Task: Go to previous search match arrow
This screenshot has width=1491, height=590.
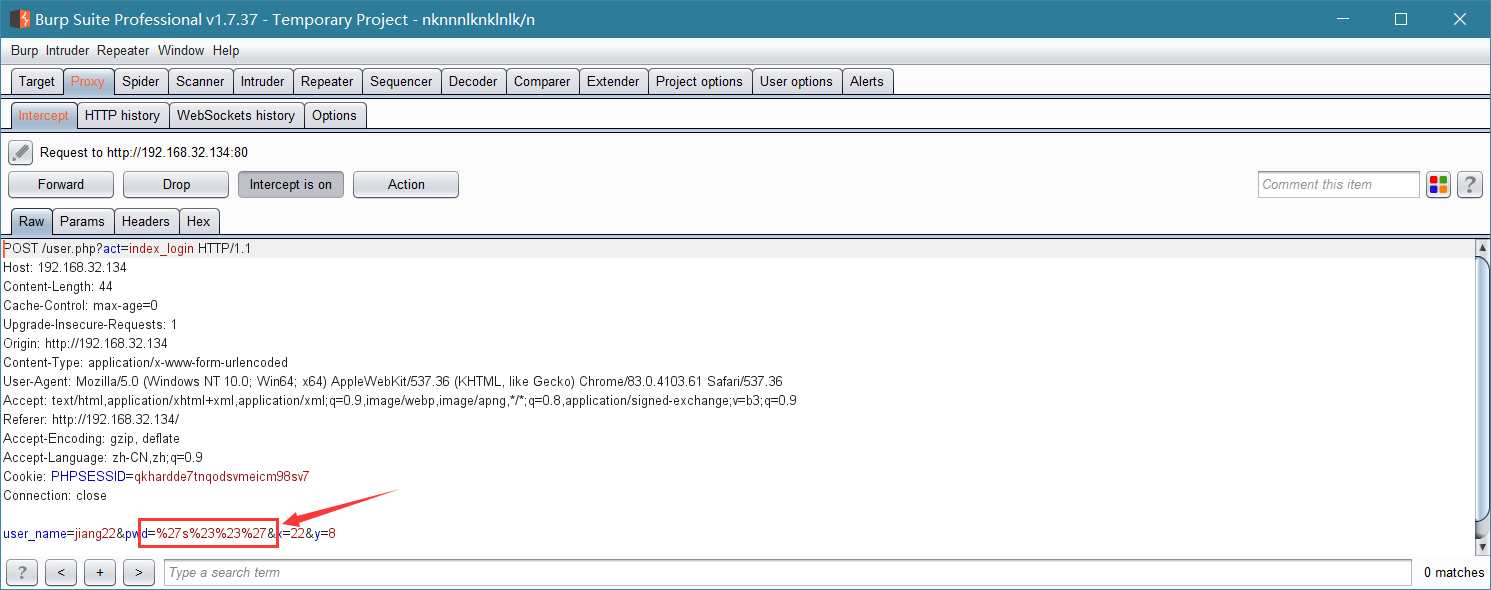Action: [61, 573]
